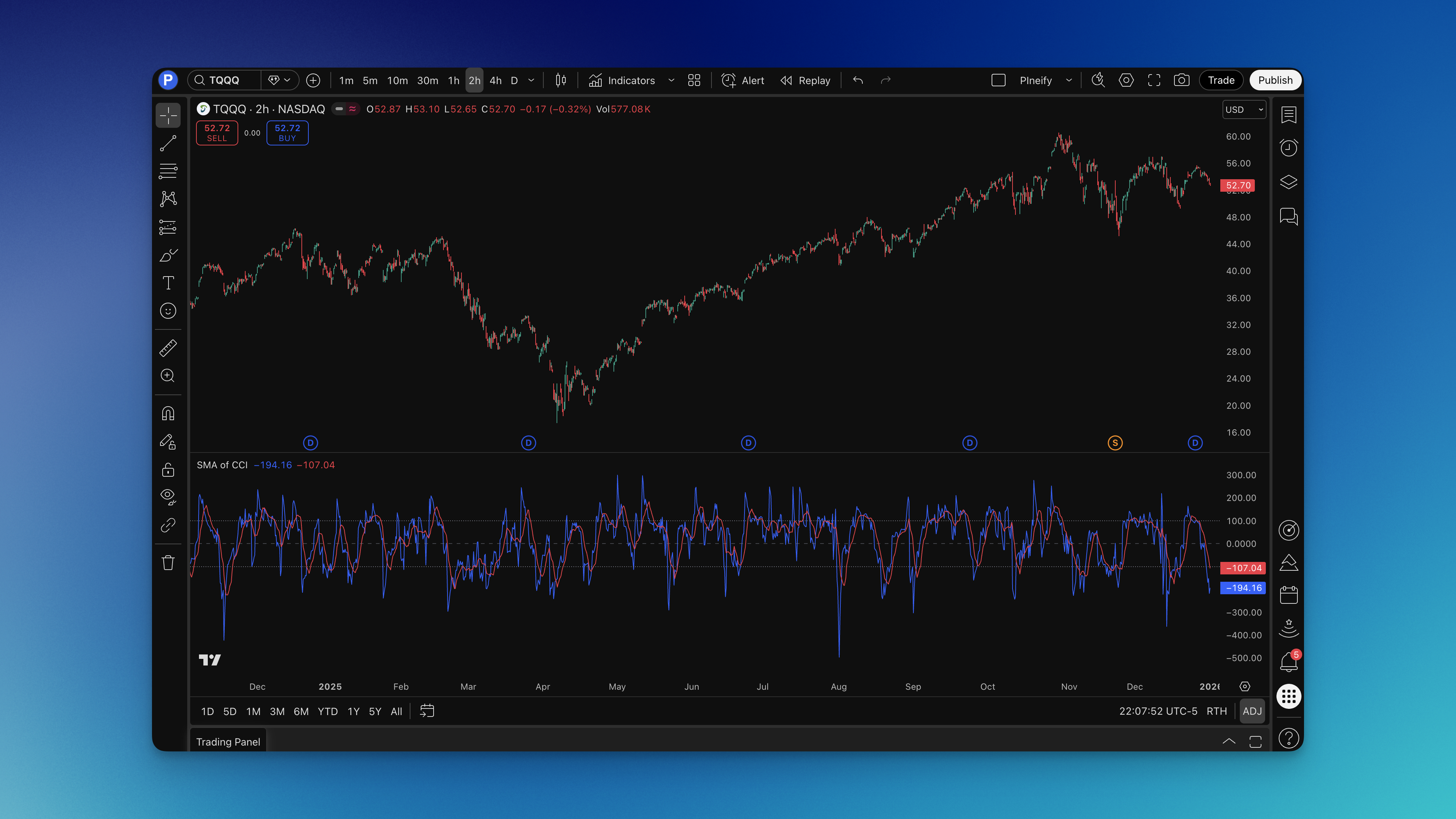Image resolution: width=1456 pixels, height=819 pixels.
Task: Open the USD currency dropdown
Action: [1244, 109]
